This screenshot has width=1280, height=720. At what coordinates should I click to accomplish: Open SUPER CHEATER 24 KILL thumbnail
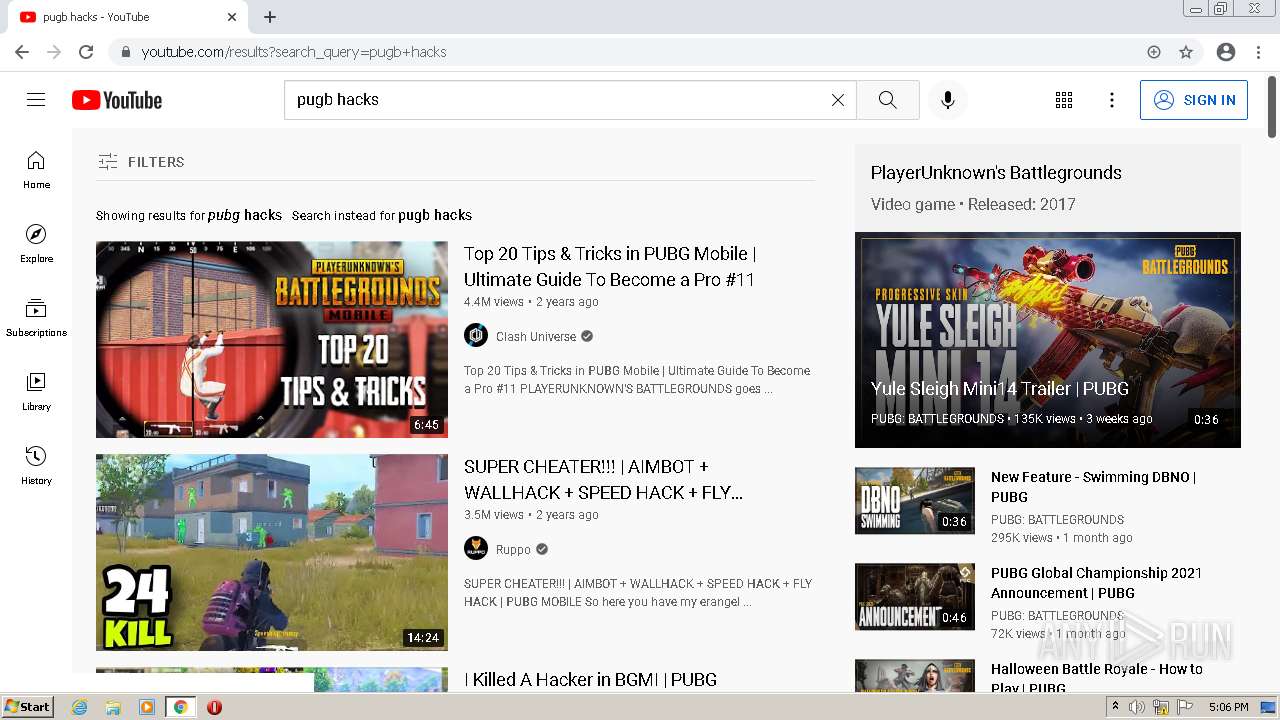pos(272,552)
